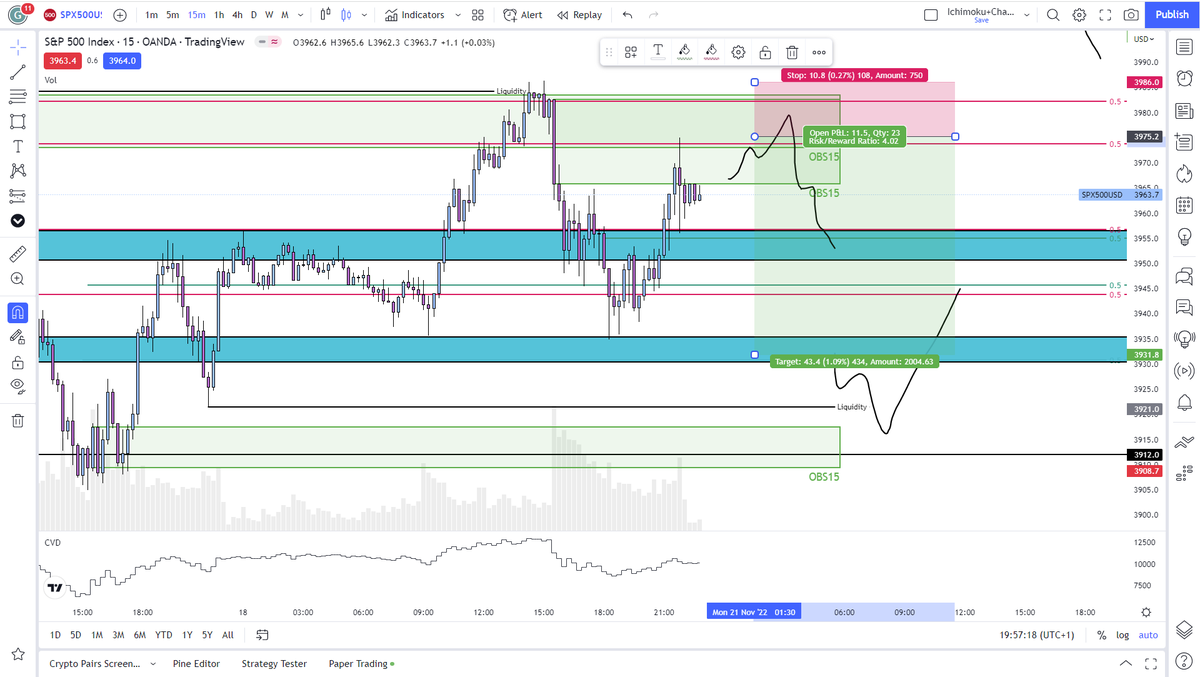Toggle auto scale
Screen dimensions: 1200x677
tap(1148, 635)
